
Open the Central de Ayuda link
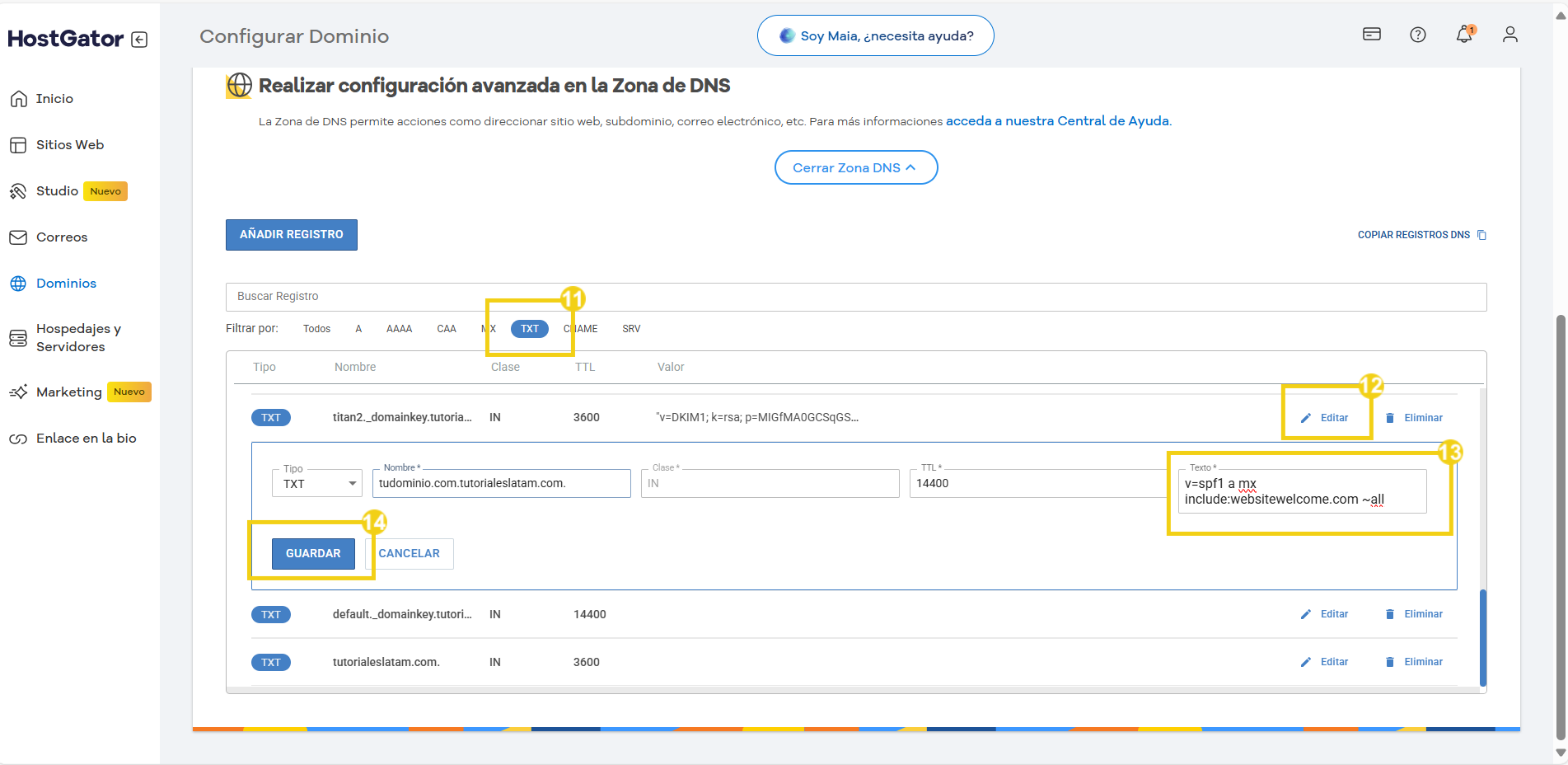(x=1057, y=121)
